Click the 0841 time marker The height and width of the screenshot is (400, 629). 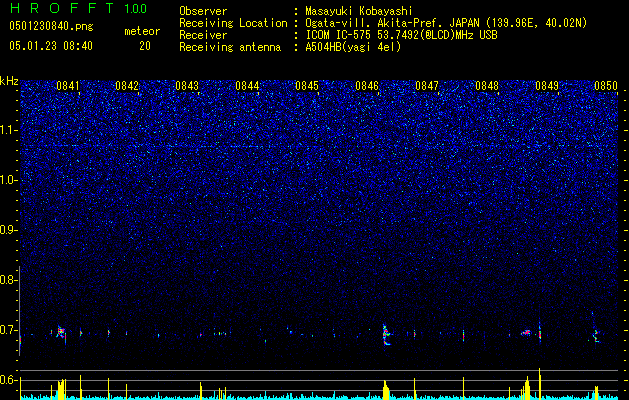[68, 86]
